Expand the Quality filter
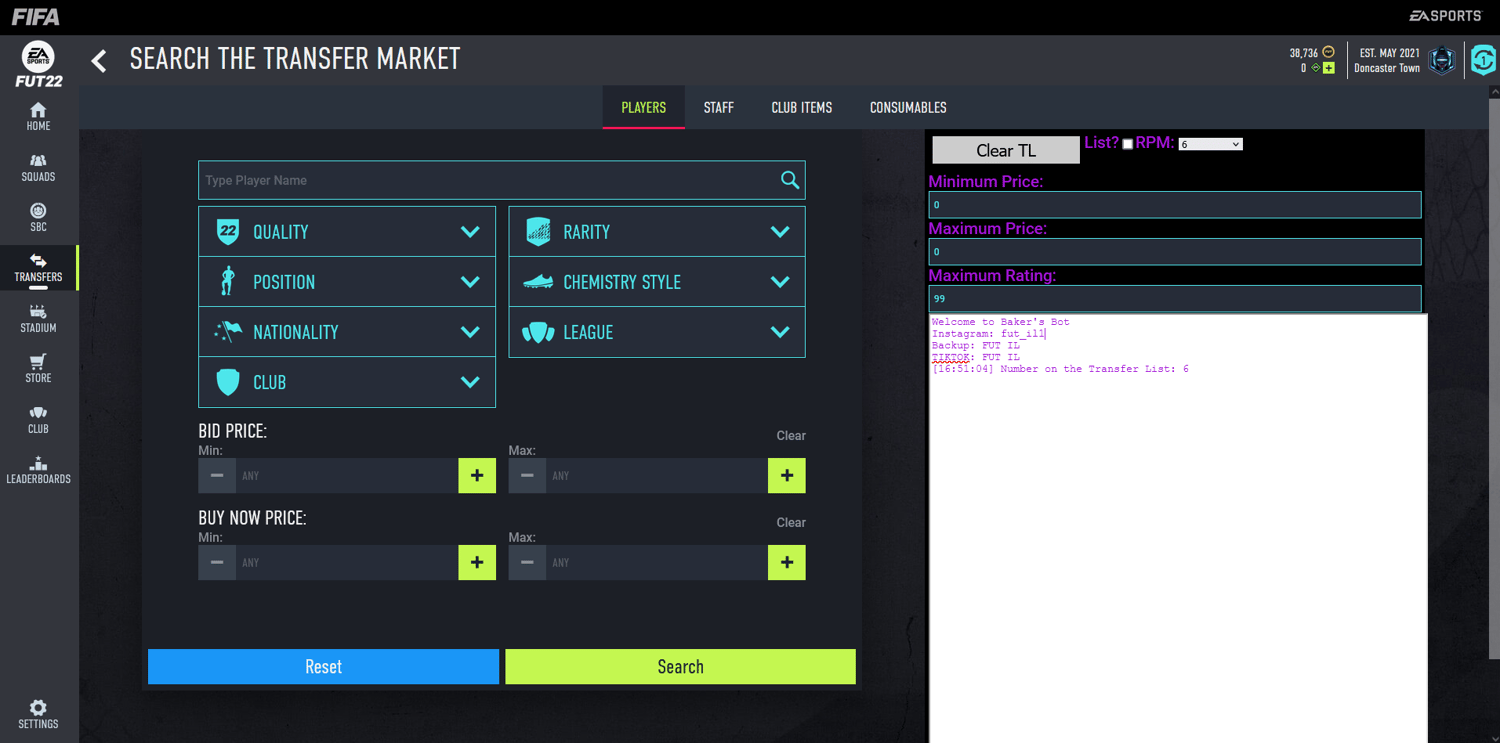Image resolution: width=1500 pixels, height=743 pixels. [347, 232]
